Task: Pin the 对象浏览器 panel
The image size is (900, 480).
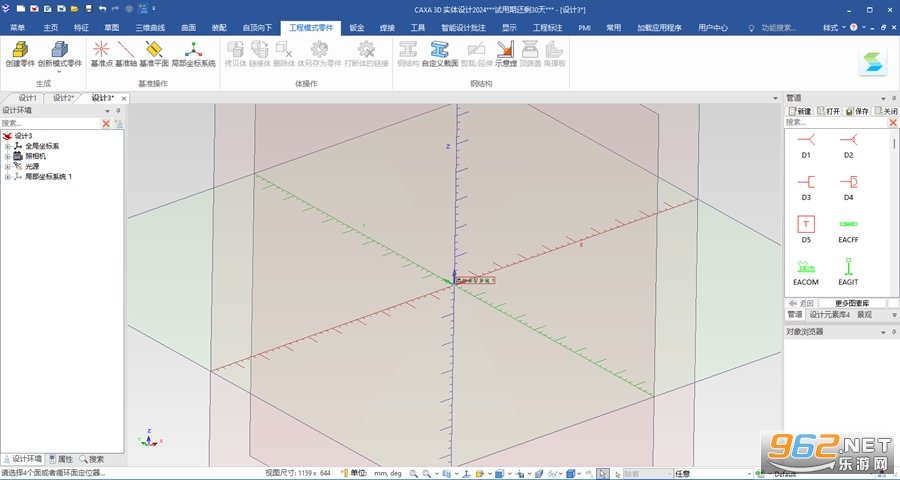Action: click(x=893, y=332)
